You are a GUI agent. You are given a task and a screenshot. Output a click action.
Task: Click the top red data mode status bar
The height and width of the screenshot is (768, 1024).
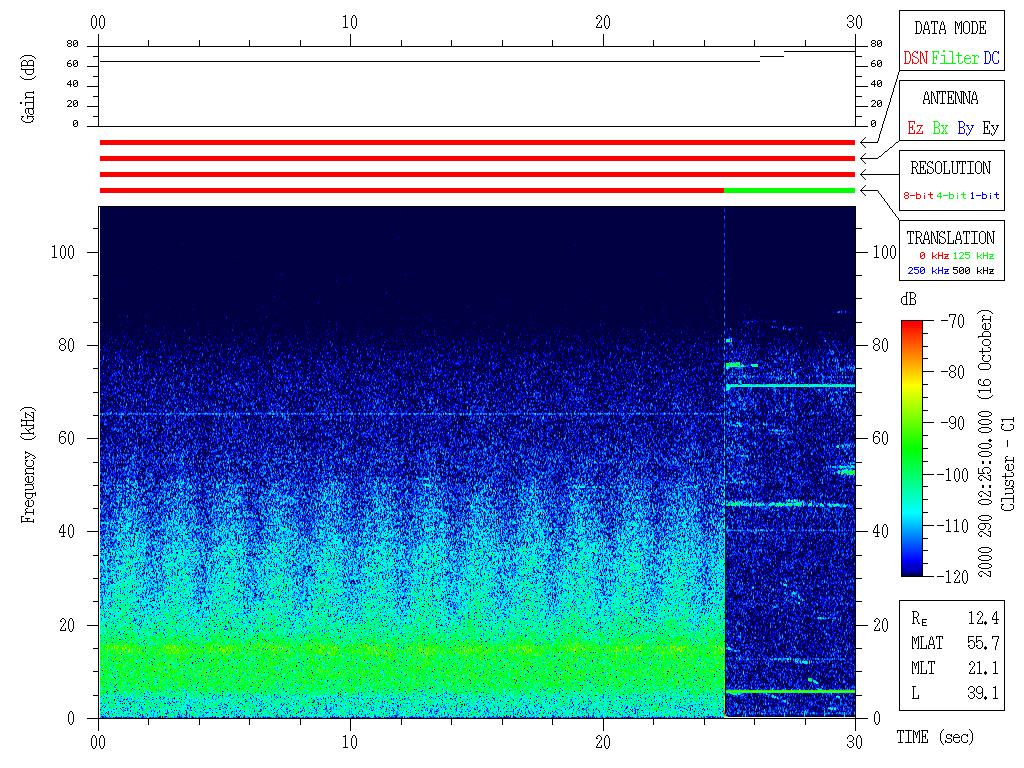pyautogui.click(x=477, y=142)
